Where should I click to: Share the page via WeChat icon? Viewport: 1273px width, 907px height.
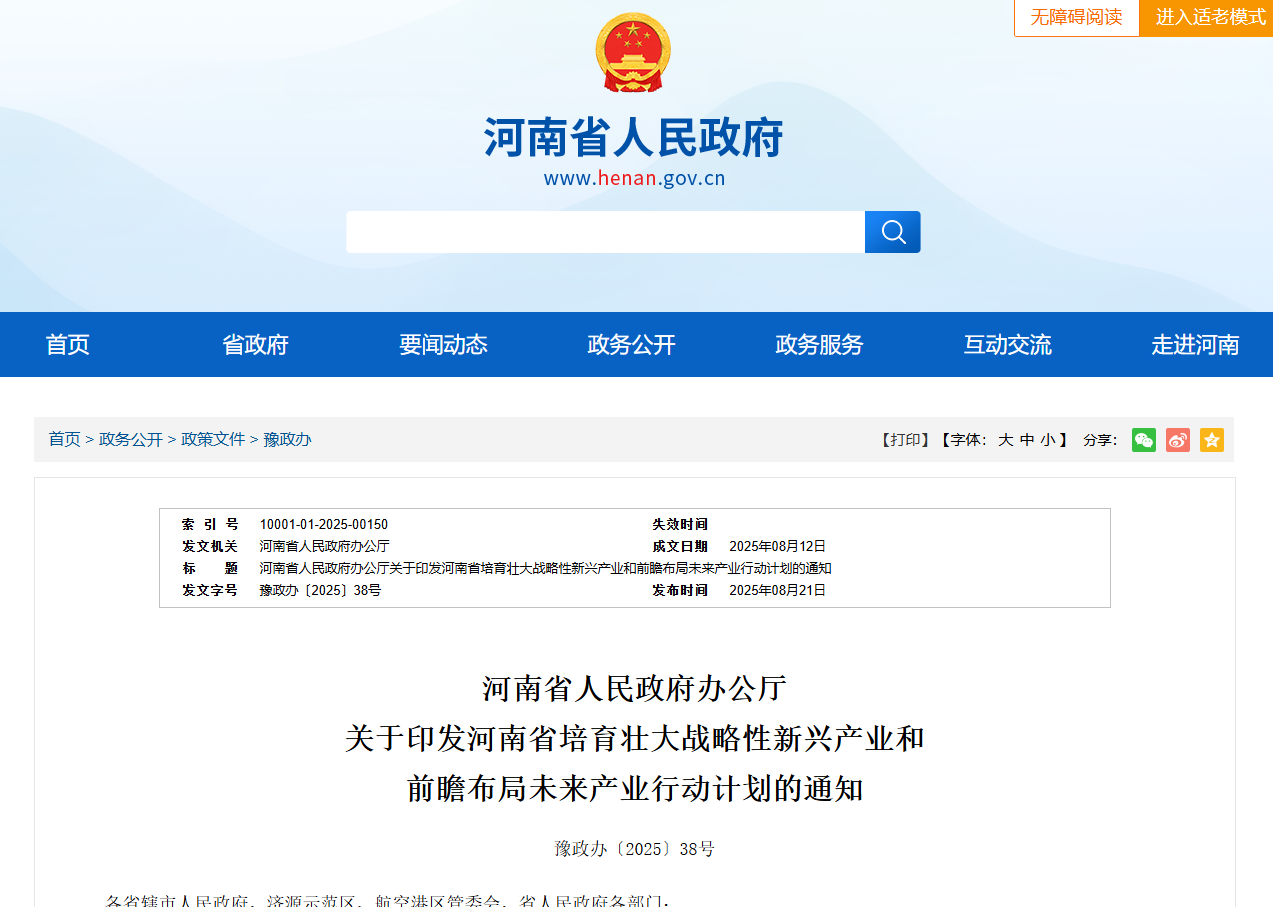point(1143,440)
